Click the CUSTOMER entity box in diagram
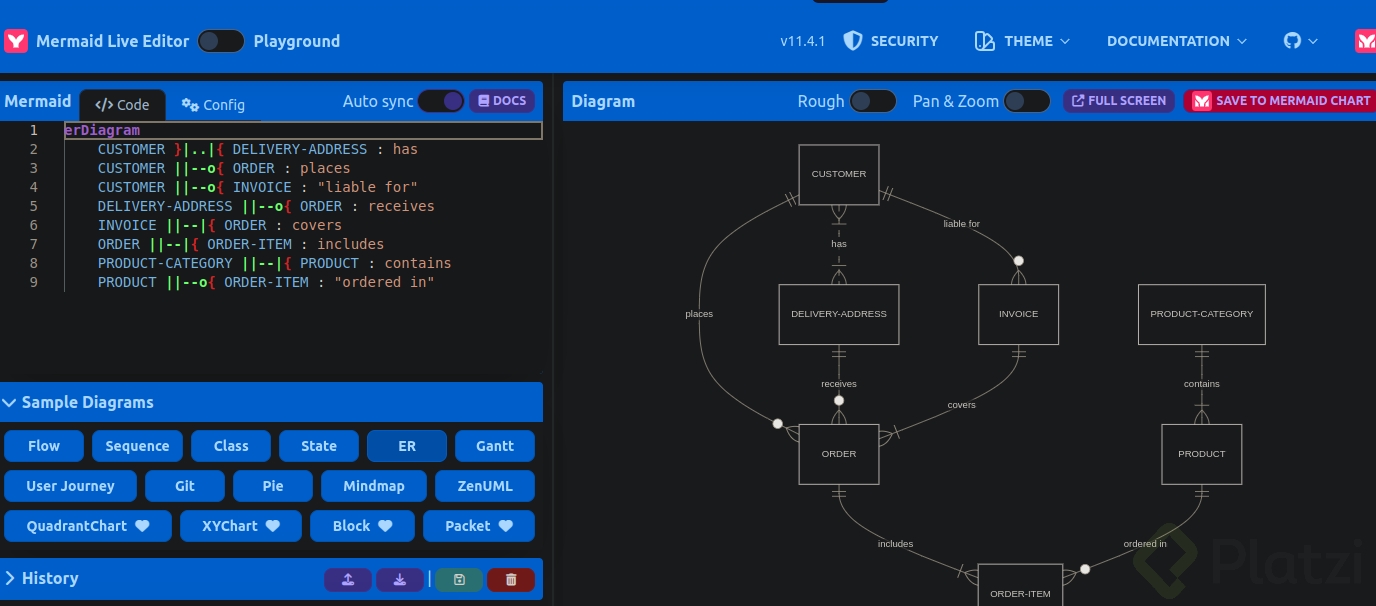The width and height of the screenshot is (1376, 606). [839, 174]
